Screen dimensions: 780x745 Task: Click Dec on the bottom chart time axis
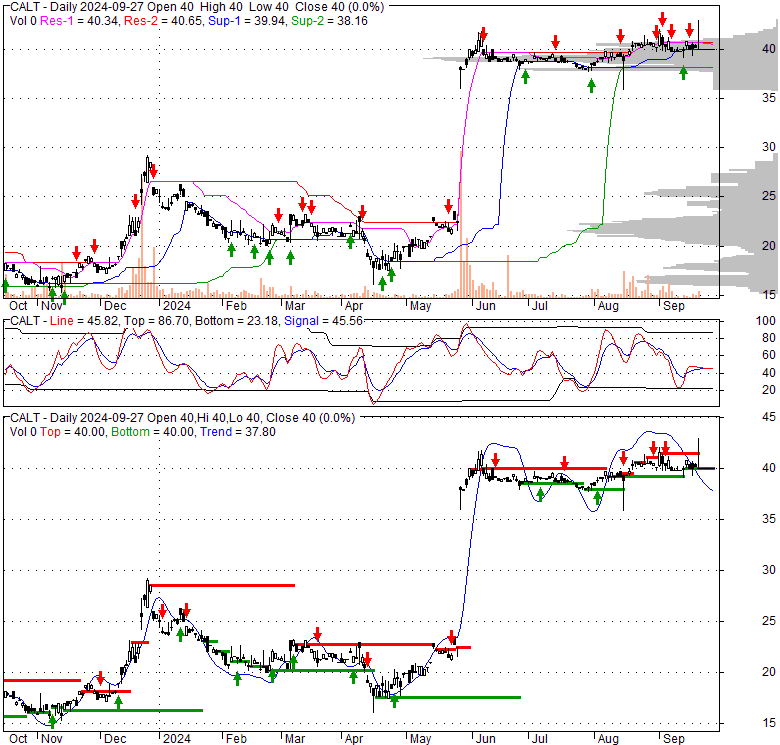[x=115, y=739]
